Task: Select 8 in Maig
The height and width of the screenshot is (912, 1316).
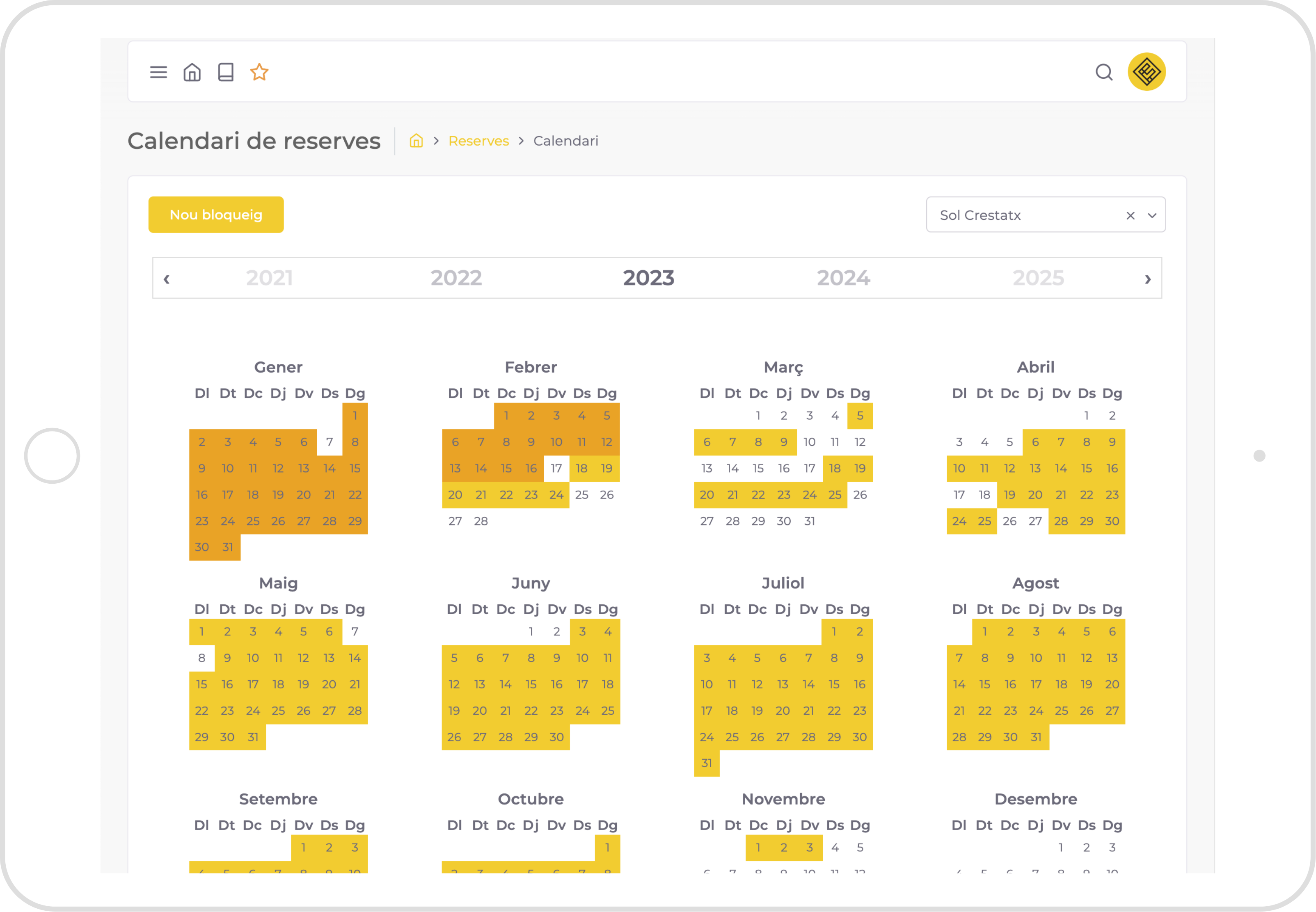Action: click(202, 658)
